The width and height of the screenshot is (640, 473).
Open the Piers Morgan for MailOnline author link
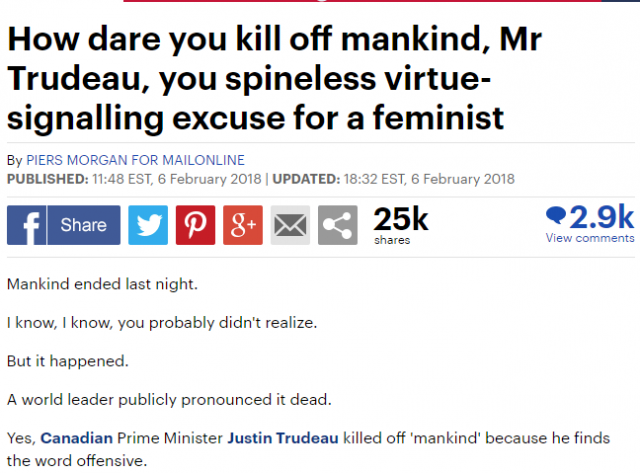click(136, 160)
